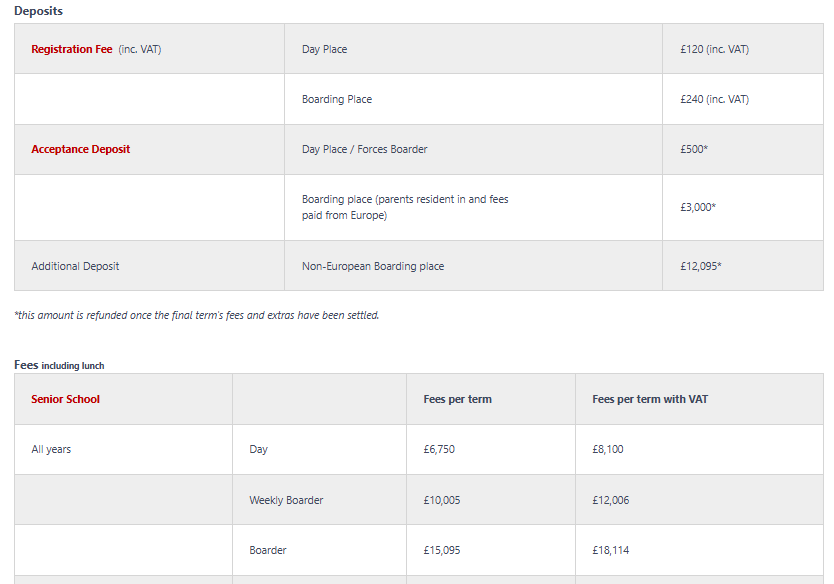Select the £120 (inc. VAT) amount
The width and height of the screenshot is (834, 584).
(x=714, y=49)
